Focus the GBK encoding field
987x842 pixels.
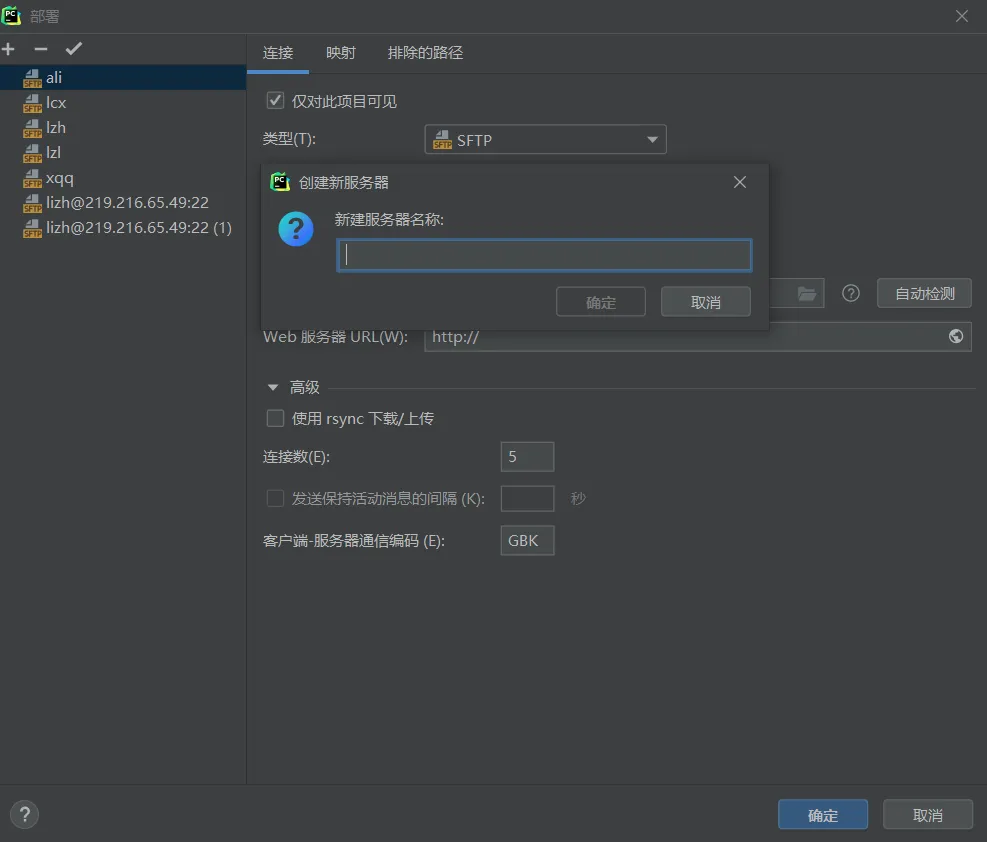(x=527, y=540)
